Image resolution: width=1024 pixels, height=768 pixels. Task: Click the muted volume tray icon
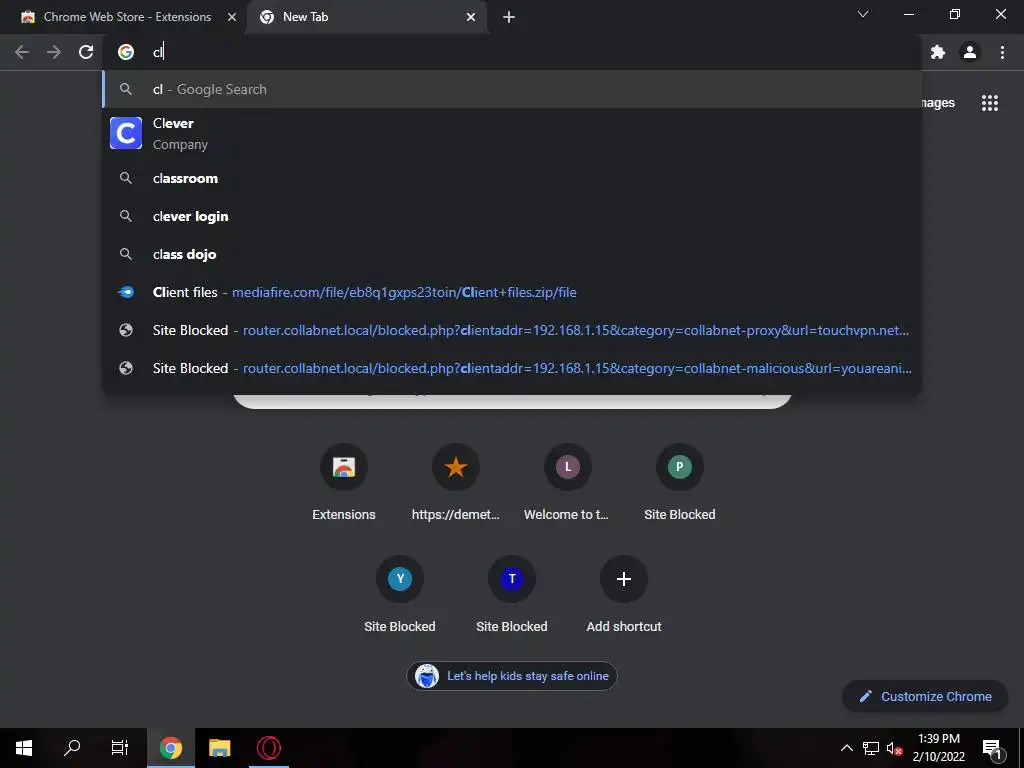894,748
